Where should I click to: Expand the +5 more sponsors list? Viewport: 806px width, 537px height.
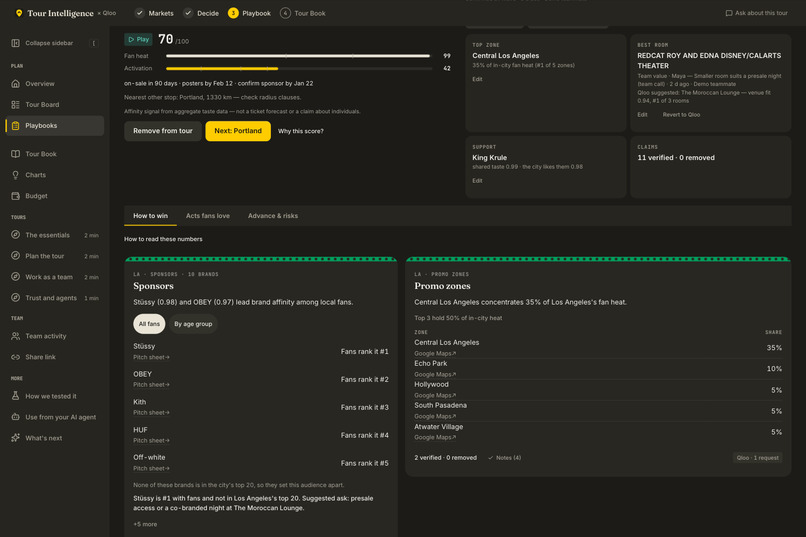[145, 525]
